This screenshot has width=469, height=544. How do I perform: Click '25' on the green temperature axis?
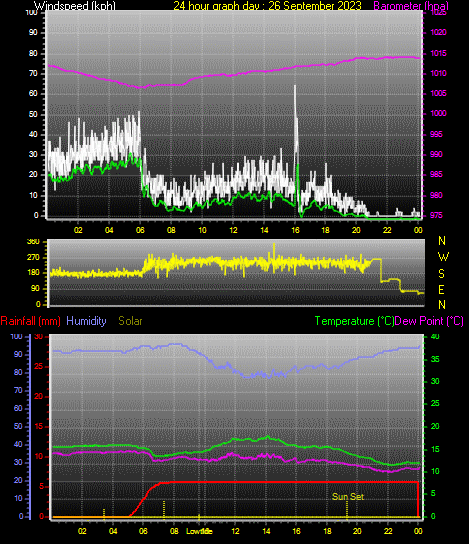pyautogui.click(x=435, y=403)
